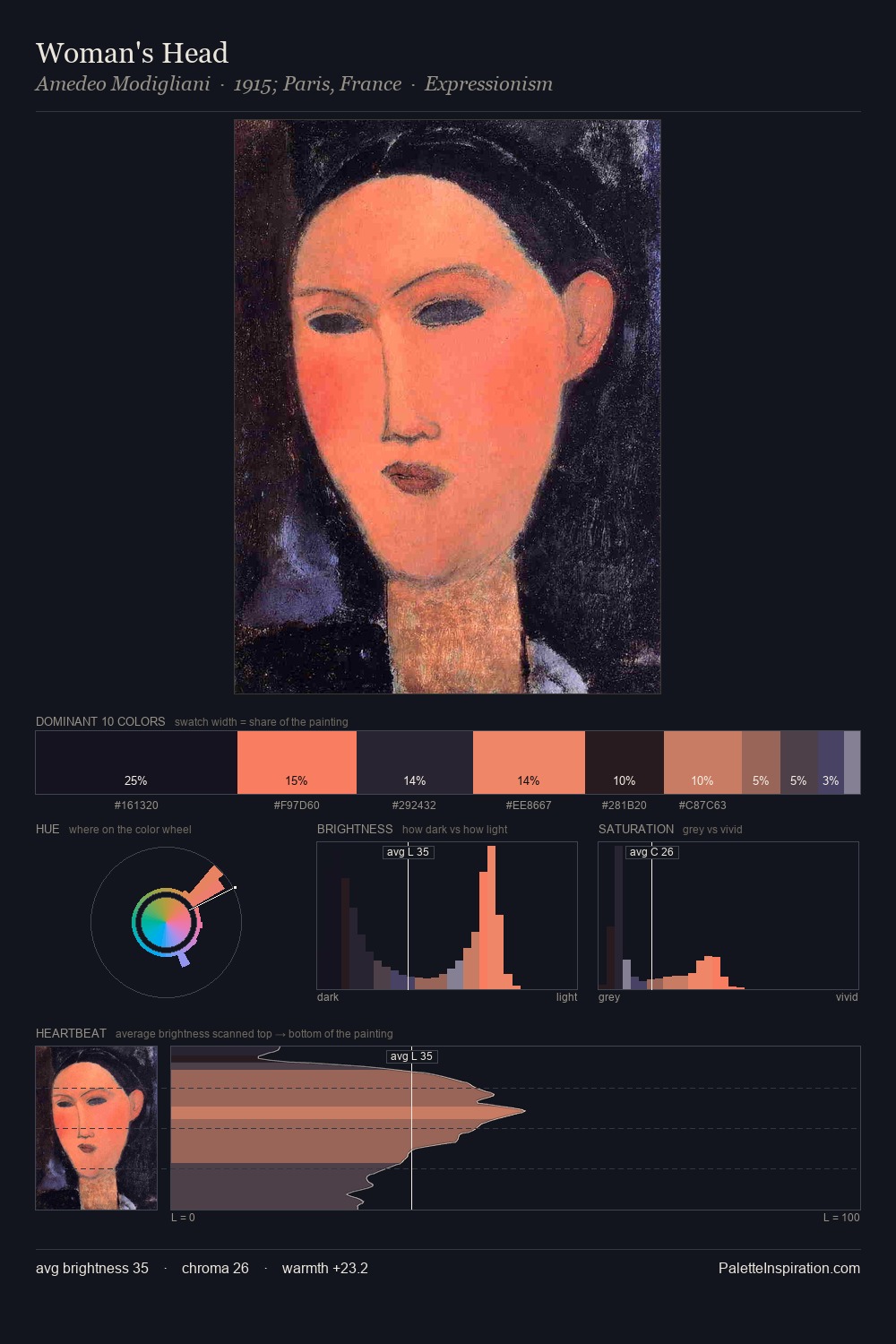
Task: Click the hex code '#292432'
Action: 415,806
